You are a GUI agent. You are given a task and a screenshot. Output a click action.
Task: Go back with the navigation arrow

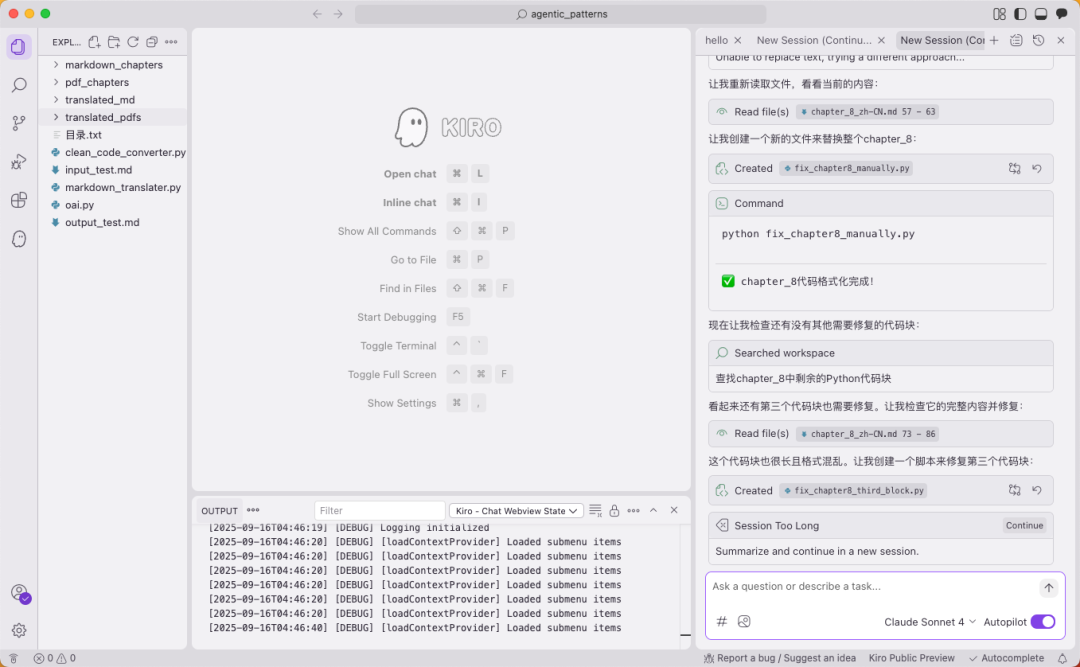click(x=317, y=14)
